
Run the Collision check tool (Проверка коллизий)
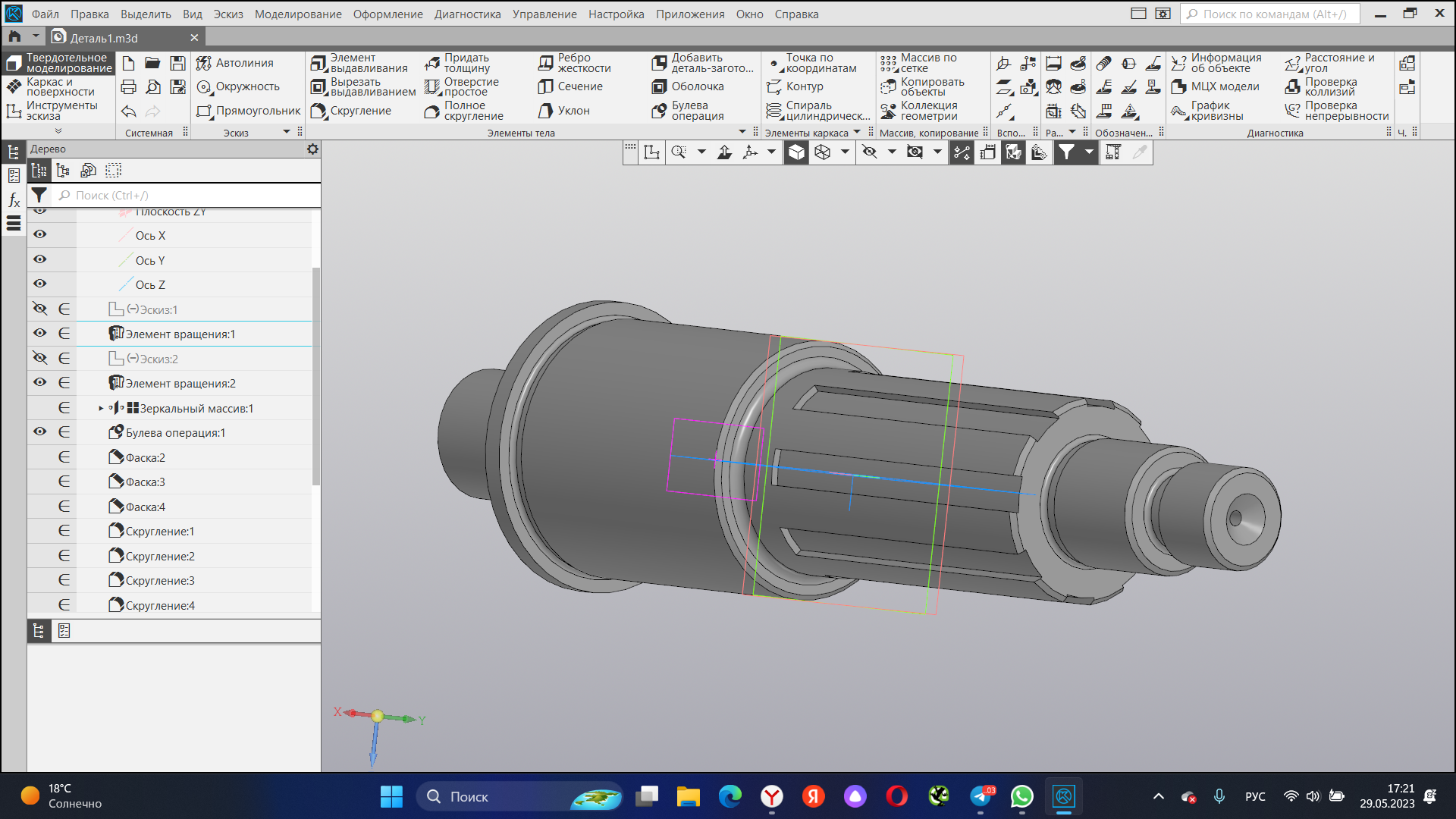click(x=1322, y=87)
